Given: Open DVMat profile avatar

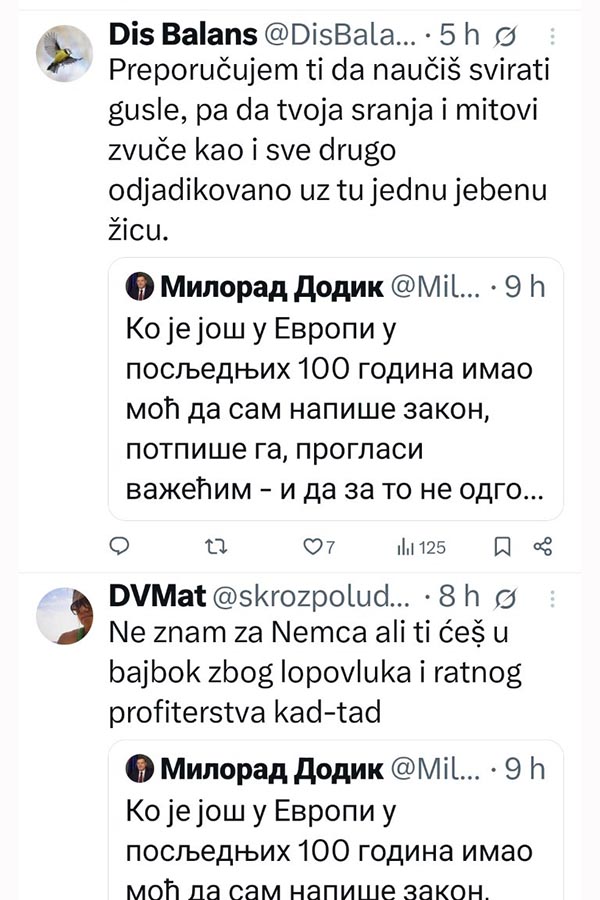Looking at the screenshot, I should point(64,615).
